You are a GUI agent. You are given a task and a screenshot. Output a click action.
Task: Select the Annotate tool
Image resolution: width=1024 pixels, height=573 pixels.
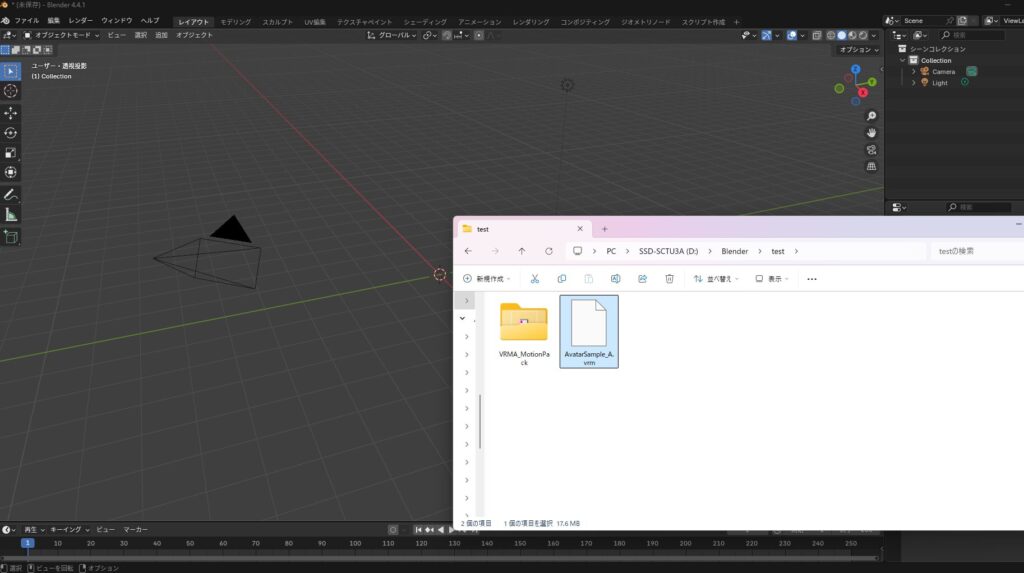click(x=10, y=194)
